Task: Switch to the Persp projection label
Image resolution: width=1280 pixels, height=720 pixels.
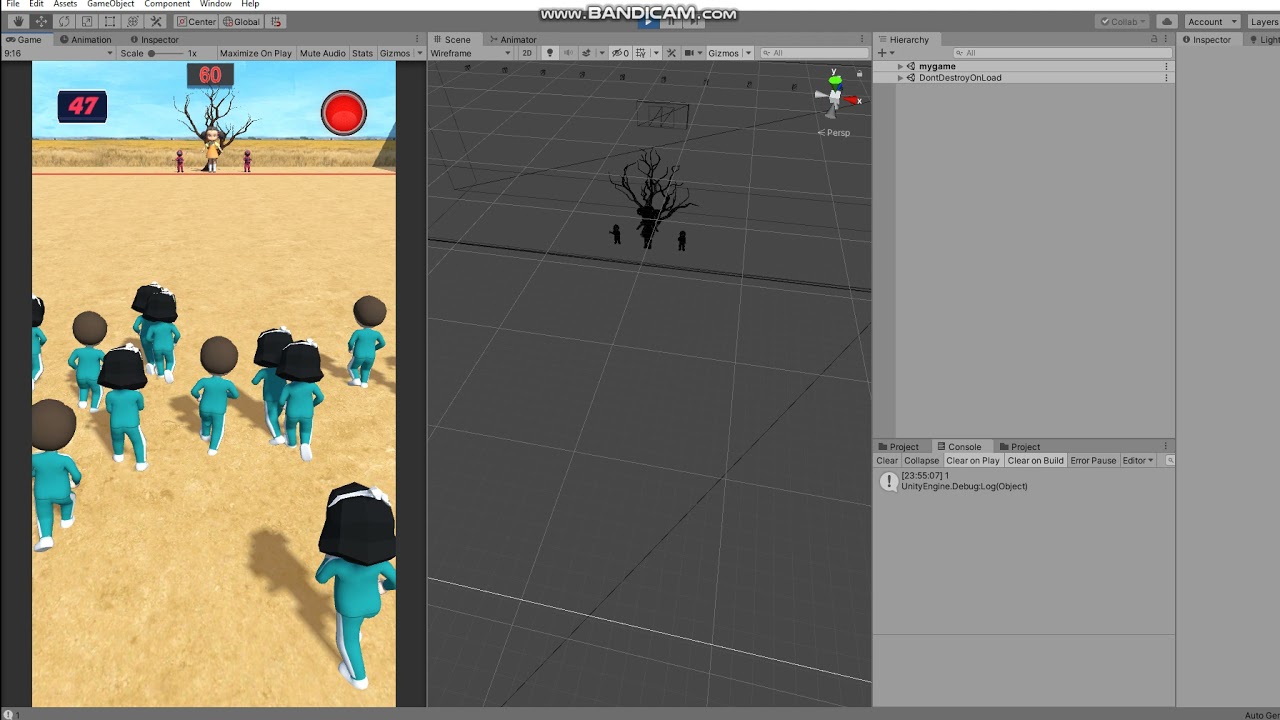Action: coord(838,132)
